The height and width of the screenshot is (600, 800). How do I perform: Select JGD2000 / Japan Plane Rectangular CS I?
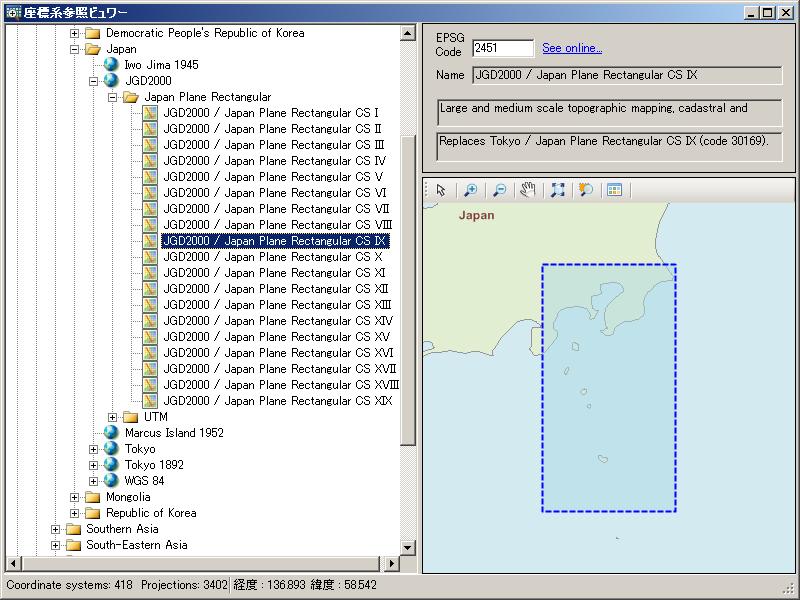coord(270,113)
